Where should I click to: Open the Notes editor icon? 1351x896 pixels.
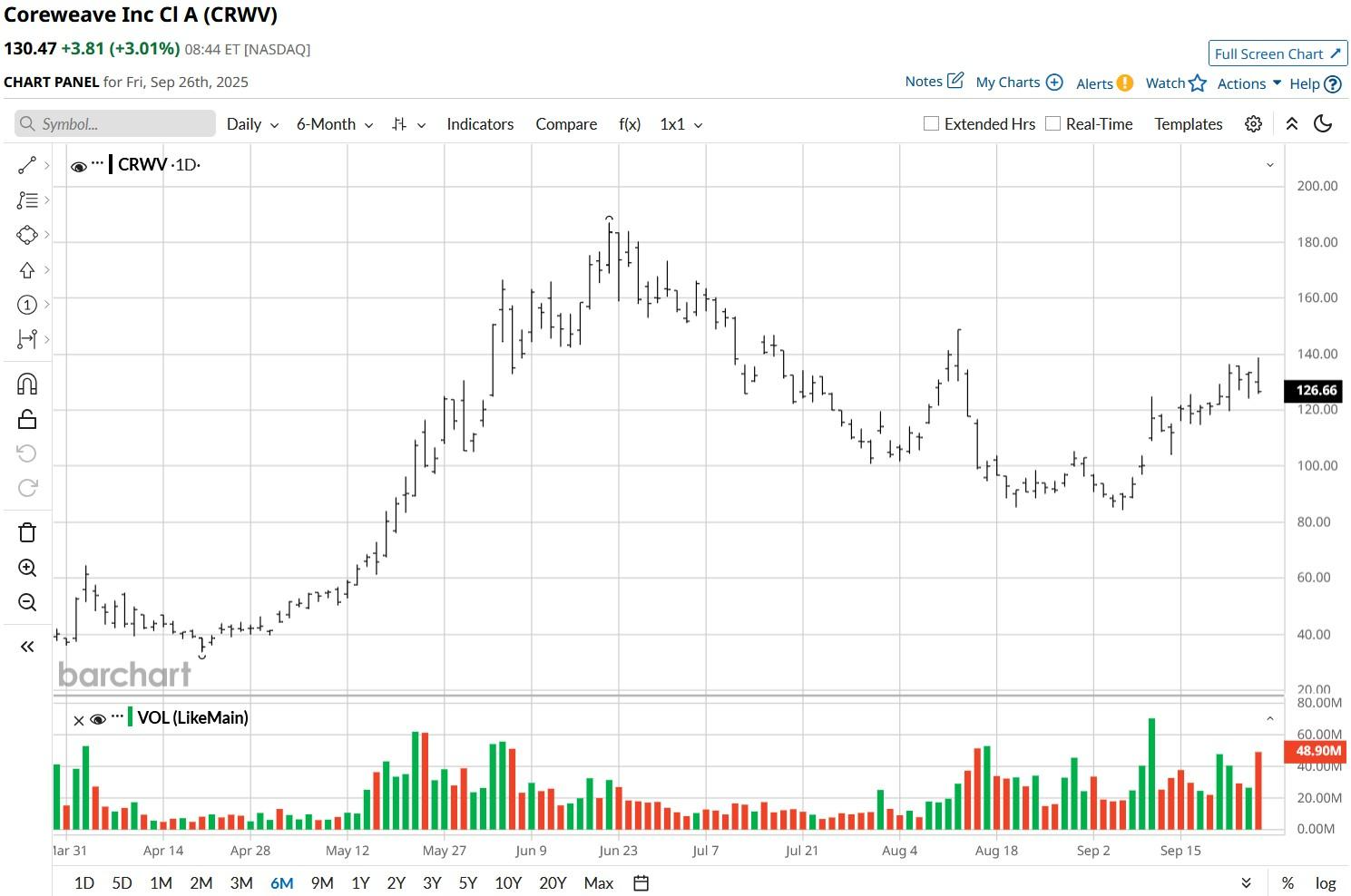(955, 81)
